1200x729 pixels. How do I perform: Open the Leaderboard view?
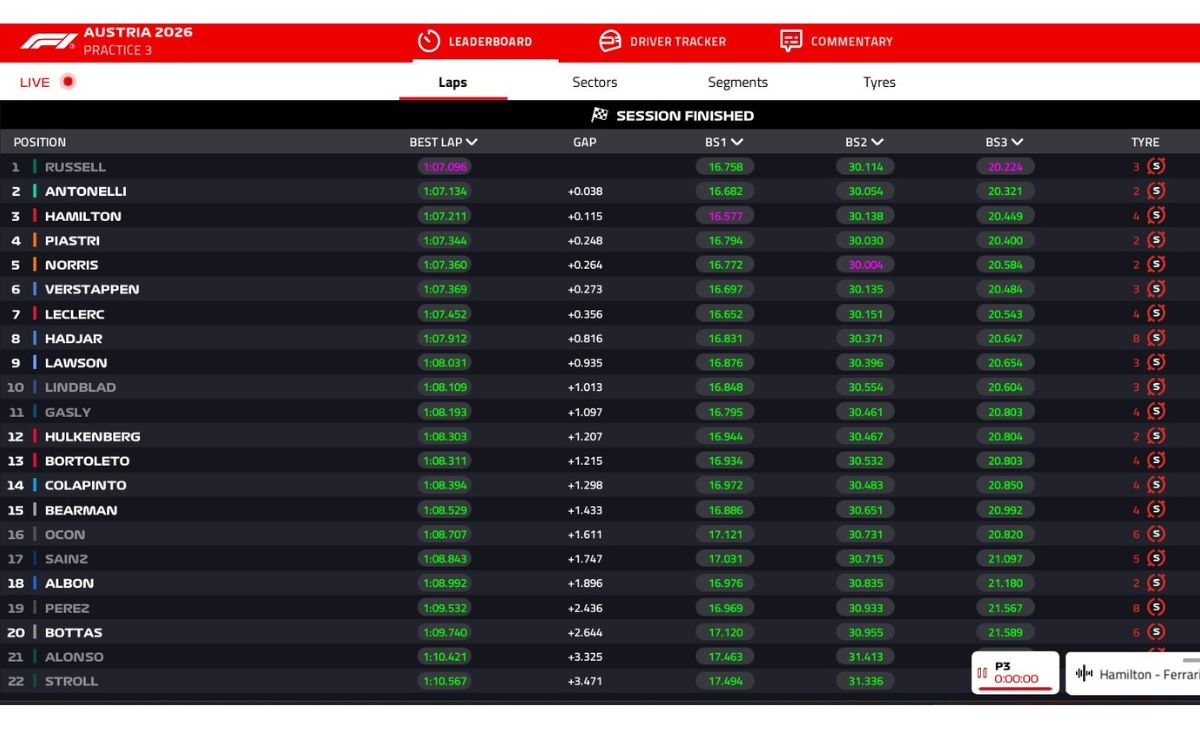tap(475, 41)
